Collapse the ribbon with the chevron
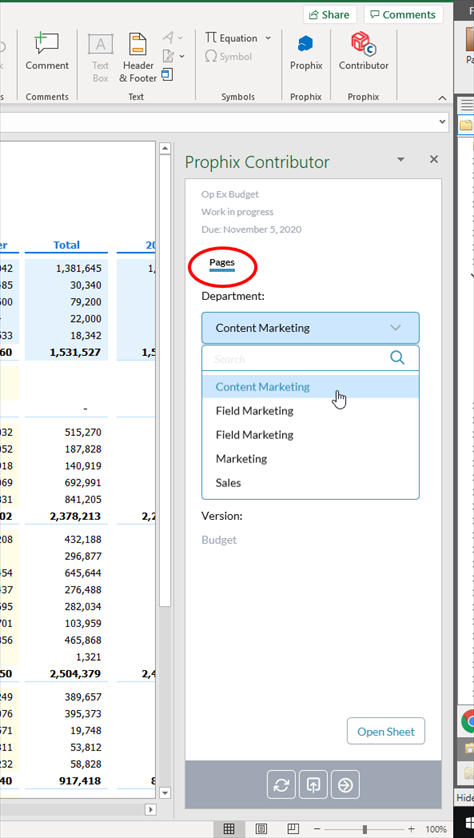 pyautogui.click(x=442, y=98)
